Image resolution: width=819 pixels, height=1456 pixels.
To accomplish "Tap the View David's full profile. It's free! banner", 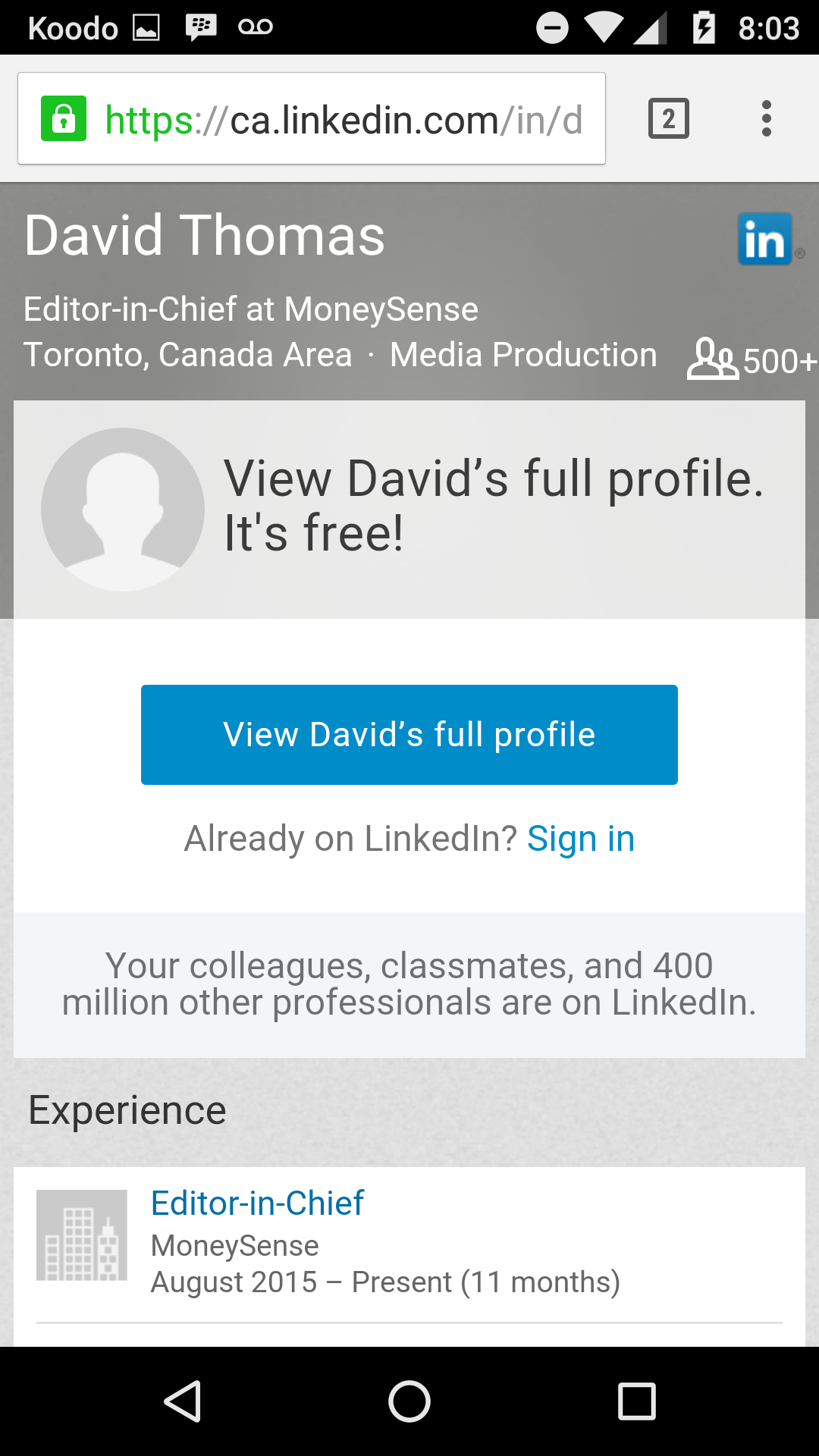I will (x=409, y=510).
